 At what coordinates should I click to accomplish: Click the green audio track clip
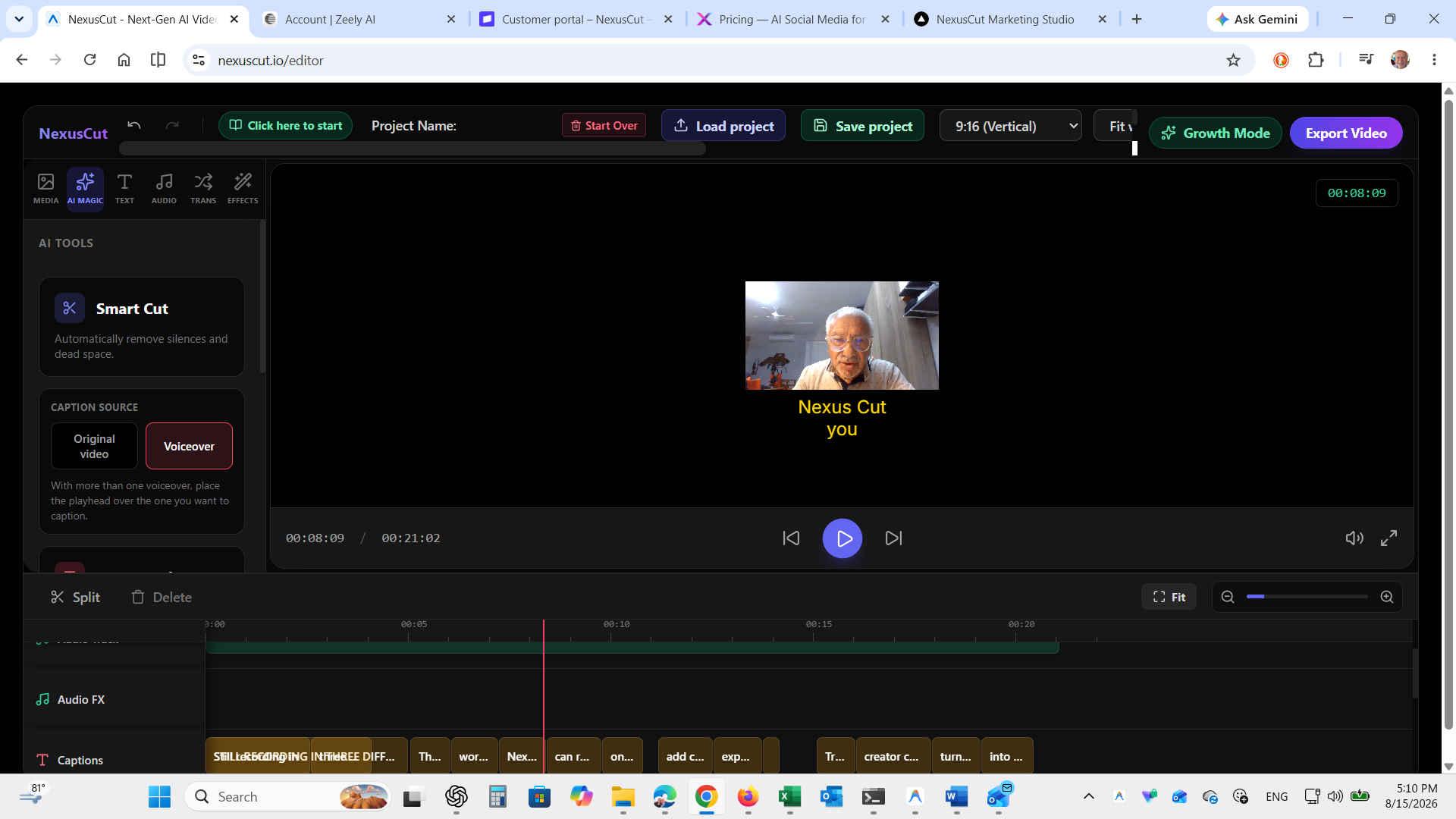632,648
